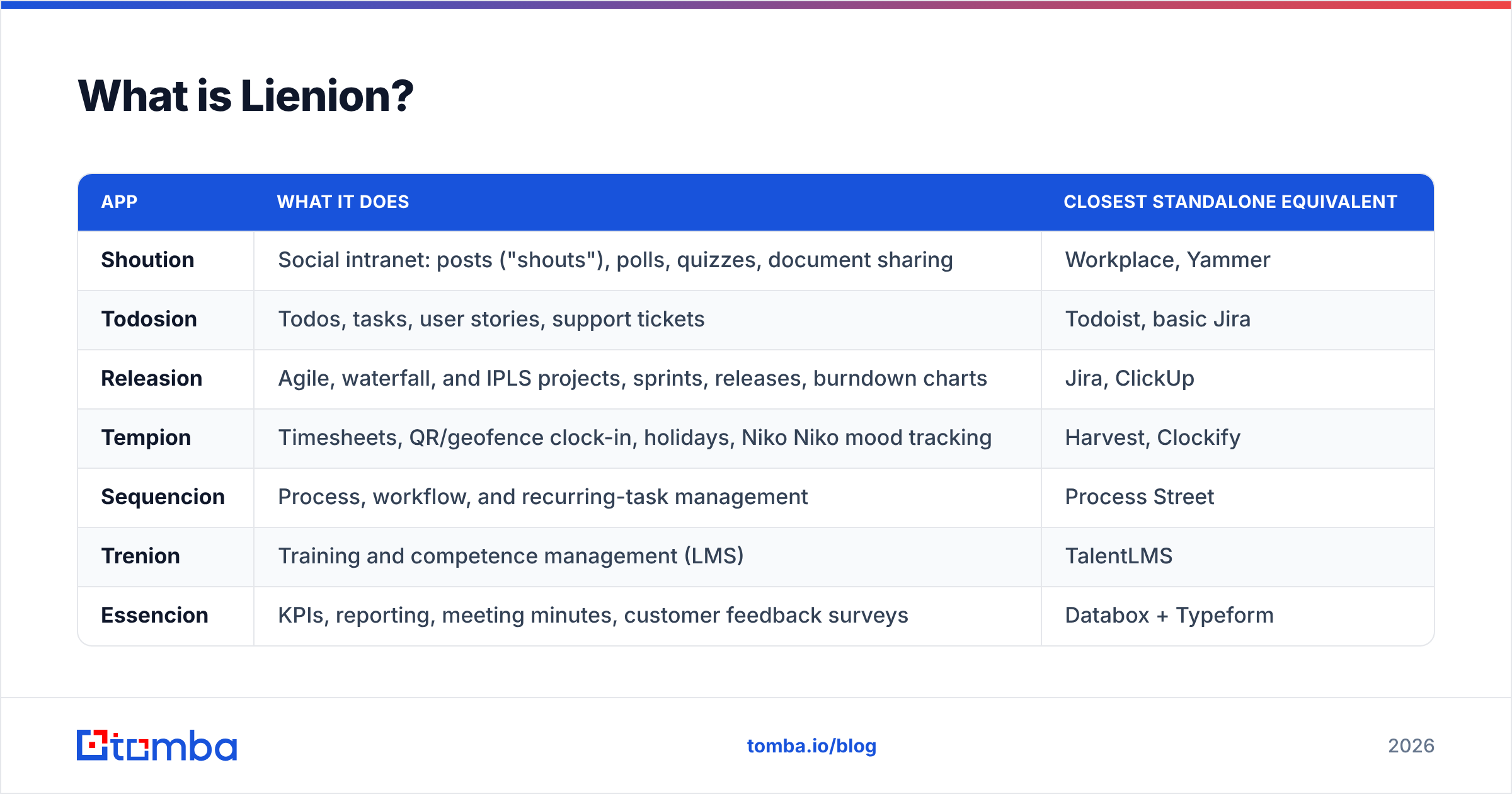The height and width of the screenshot is (794, 1512).
Task: Select 'Process, workflow, and recurring-task management'
Action: pos(542,497)
